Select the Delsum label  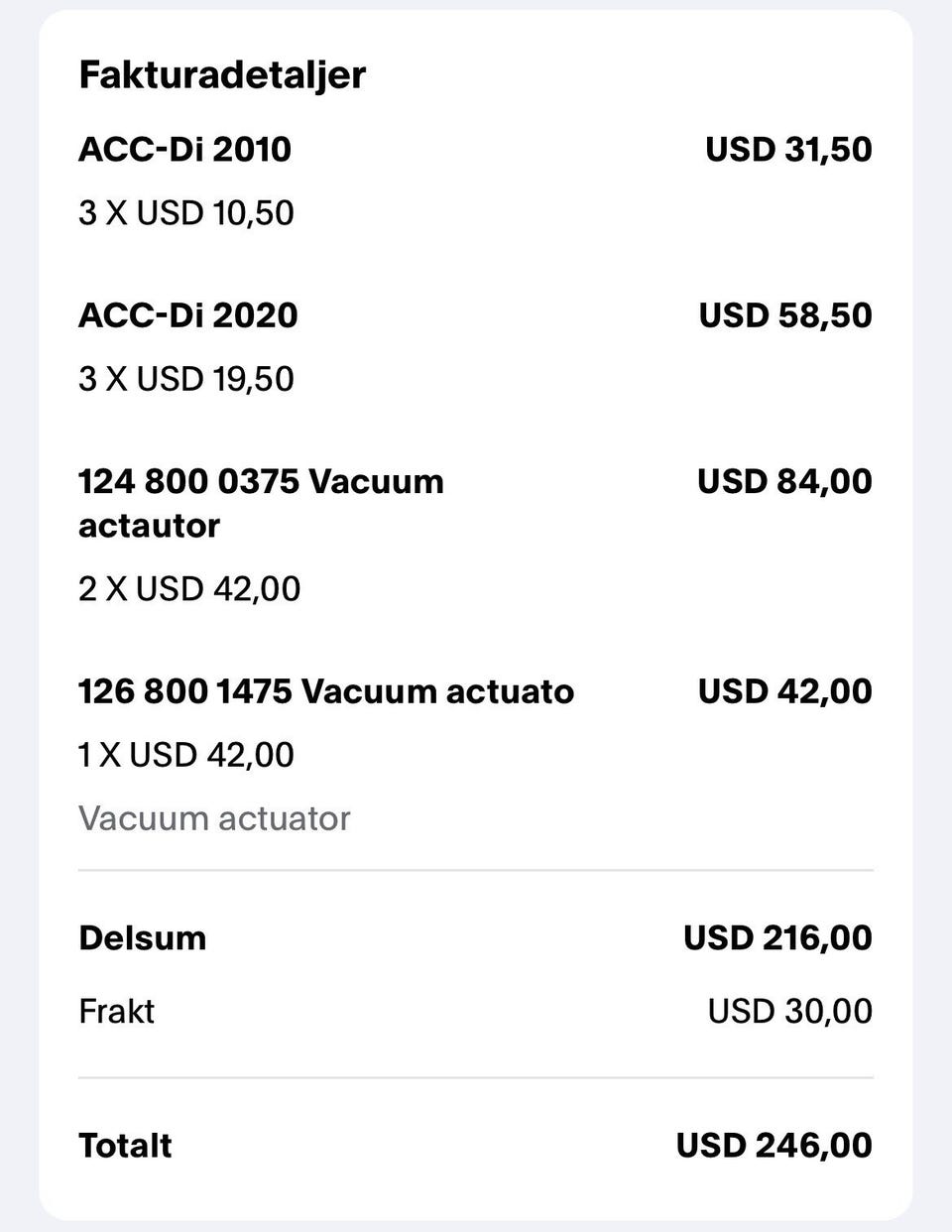tap(142, 938)
